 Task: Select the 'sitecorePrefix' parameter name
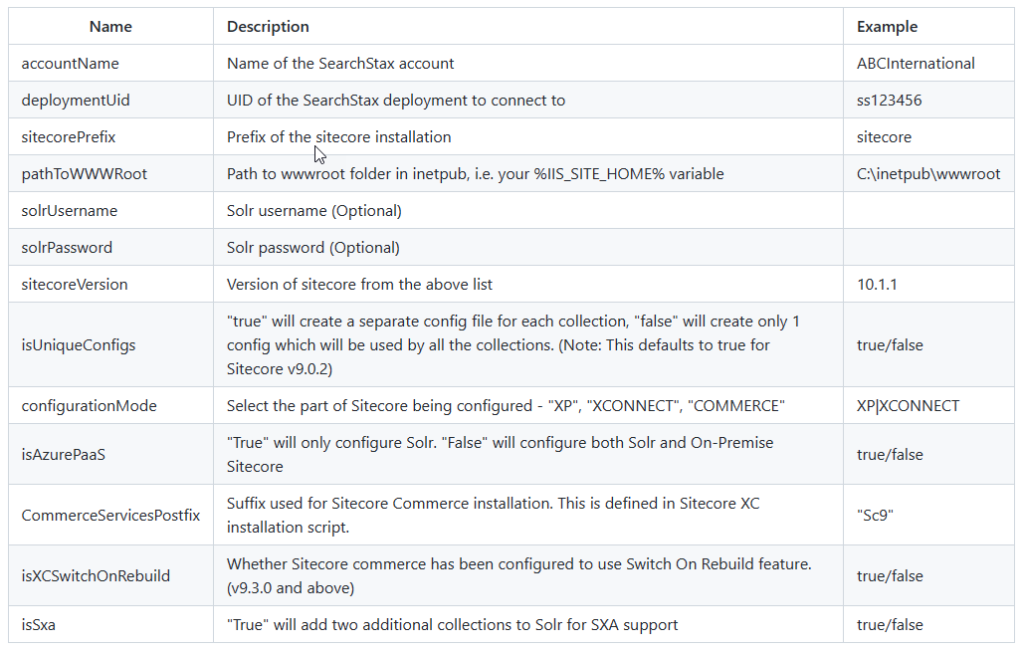tap(69, 137)
